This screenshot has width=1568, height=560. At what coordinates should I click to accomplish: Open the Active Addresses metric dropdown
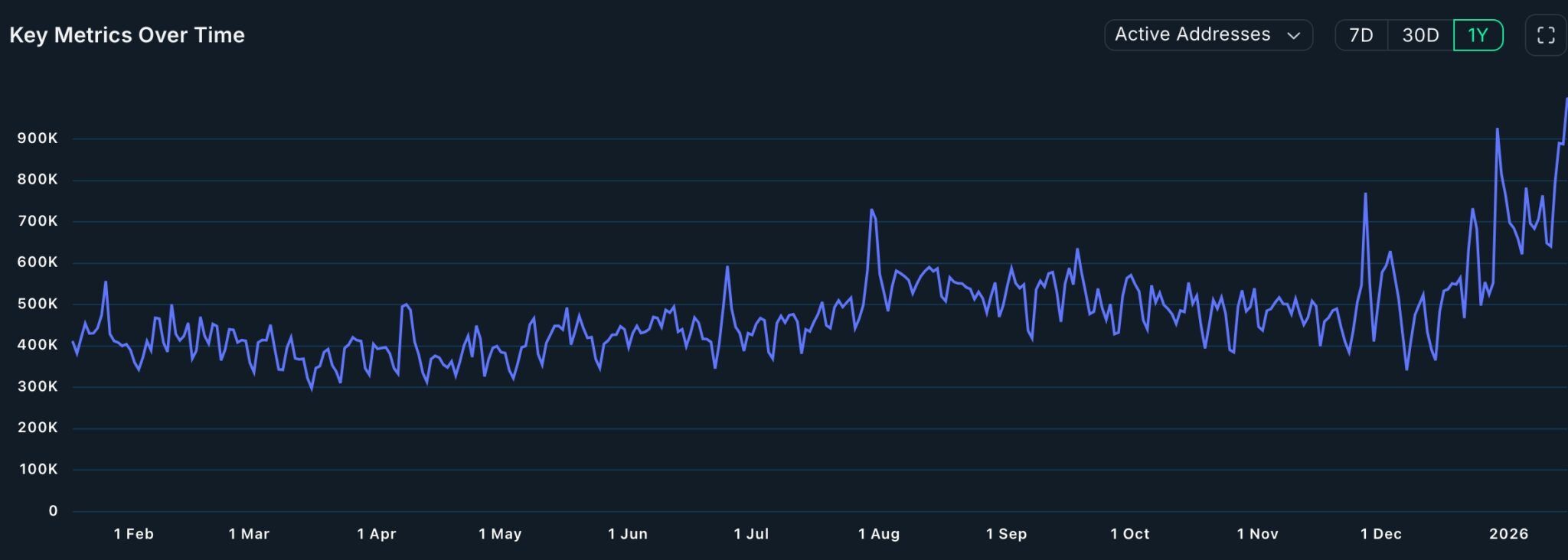(x=1207, y=35)
